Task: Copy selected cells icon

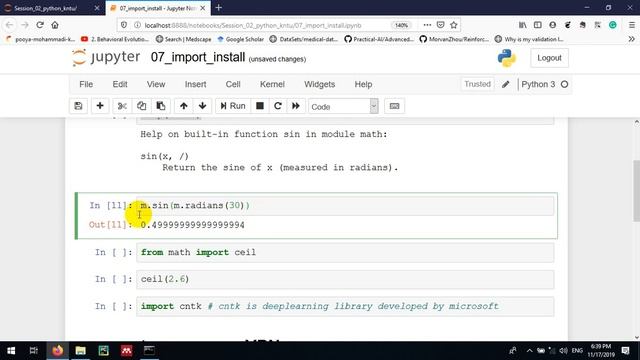Action: pyautogui.click(x=141, y=106)
